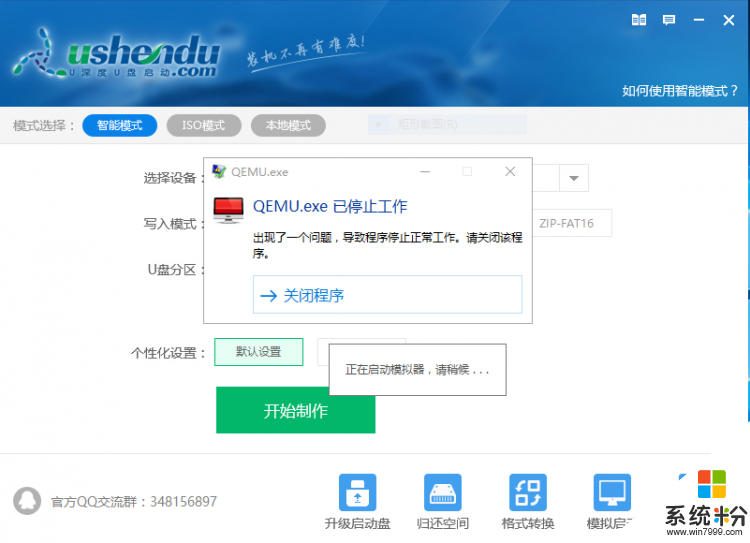The image size is (750, 543).
Task: Click the QQ penguin avatar icon
Action: coord(27,501)
